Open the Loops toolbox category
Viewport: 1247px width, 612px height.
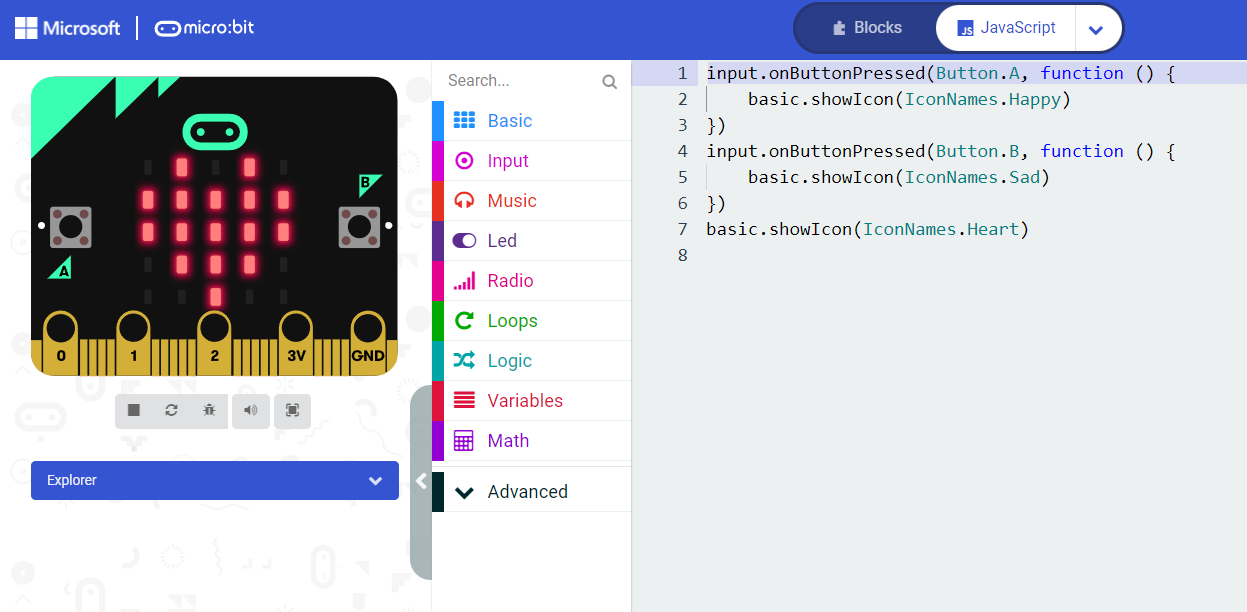[531, 321]
